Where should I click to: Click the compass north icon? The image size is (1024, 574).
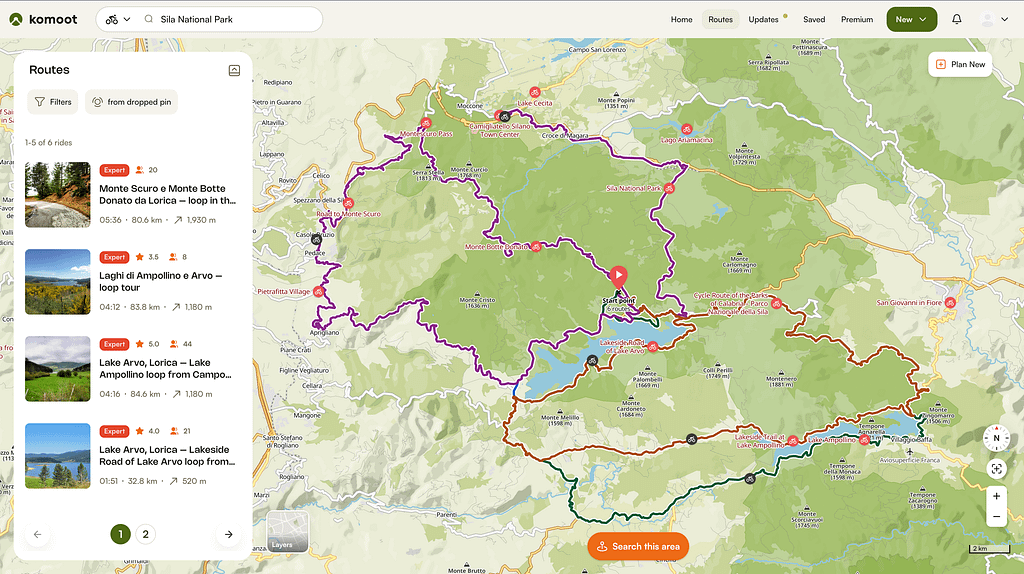tap(995, 438)
